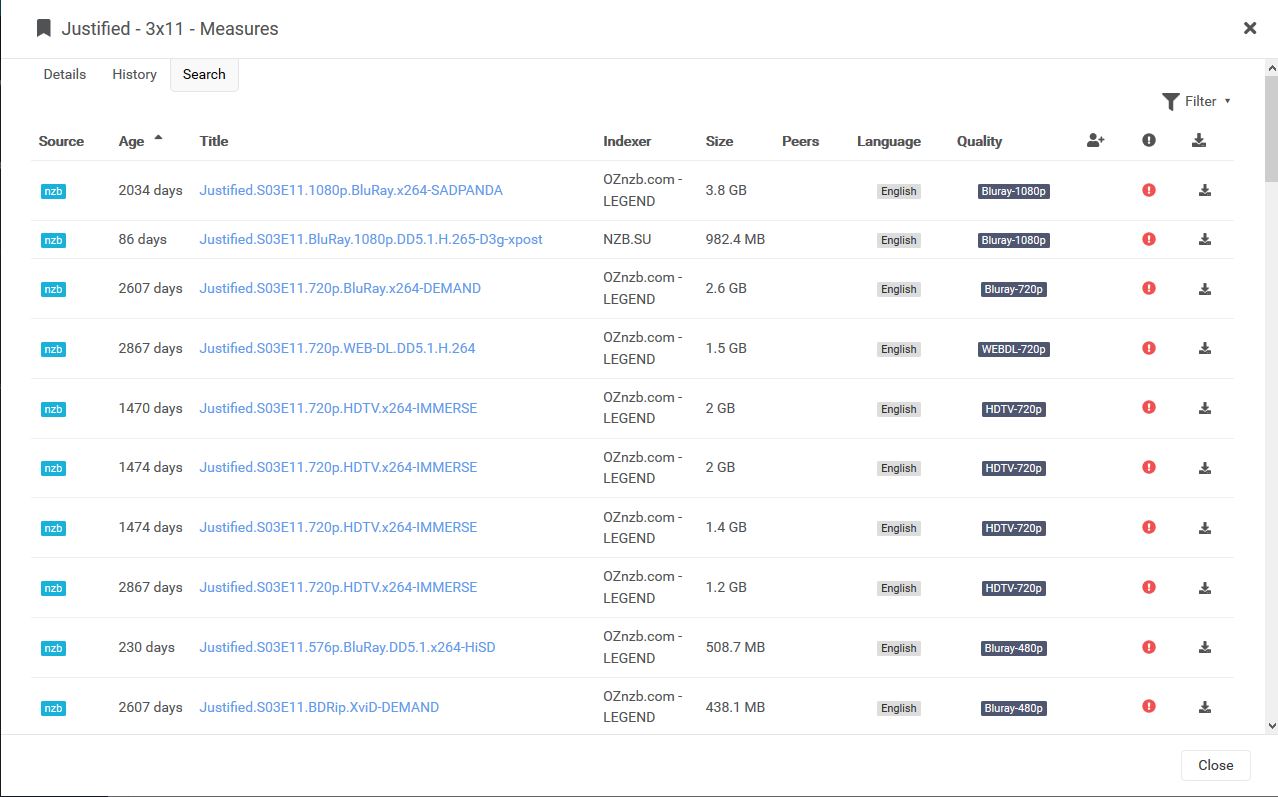Download the 508.7 MB HiSD release

[1204, 647]
